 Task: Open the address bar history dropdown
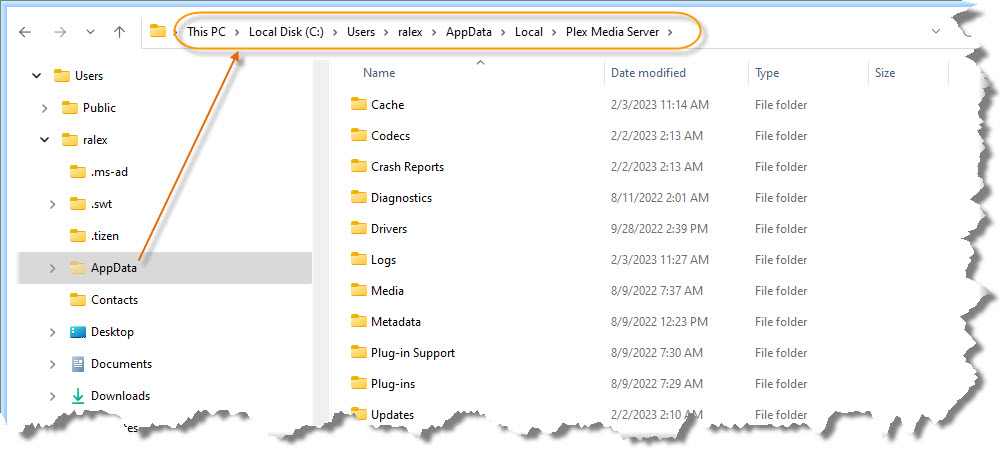pyautogui.click(x=936, y=31)
